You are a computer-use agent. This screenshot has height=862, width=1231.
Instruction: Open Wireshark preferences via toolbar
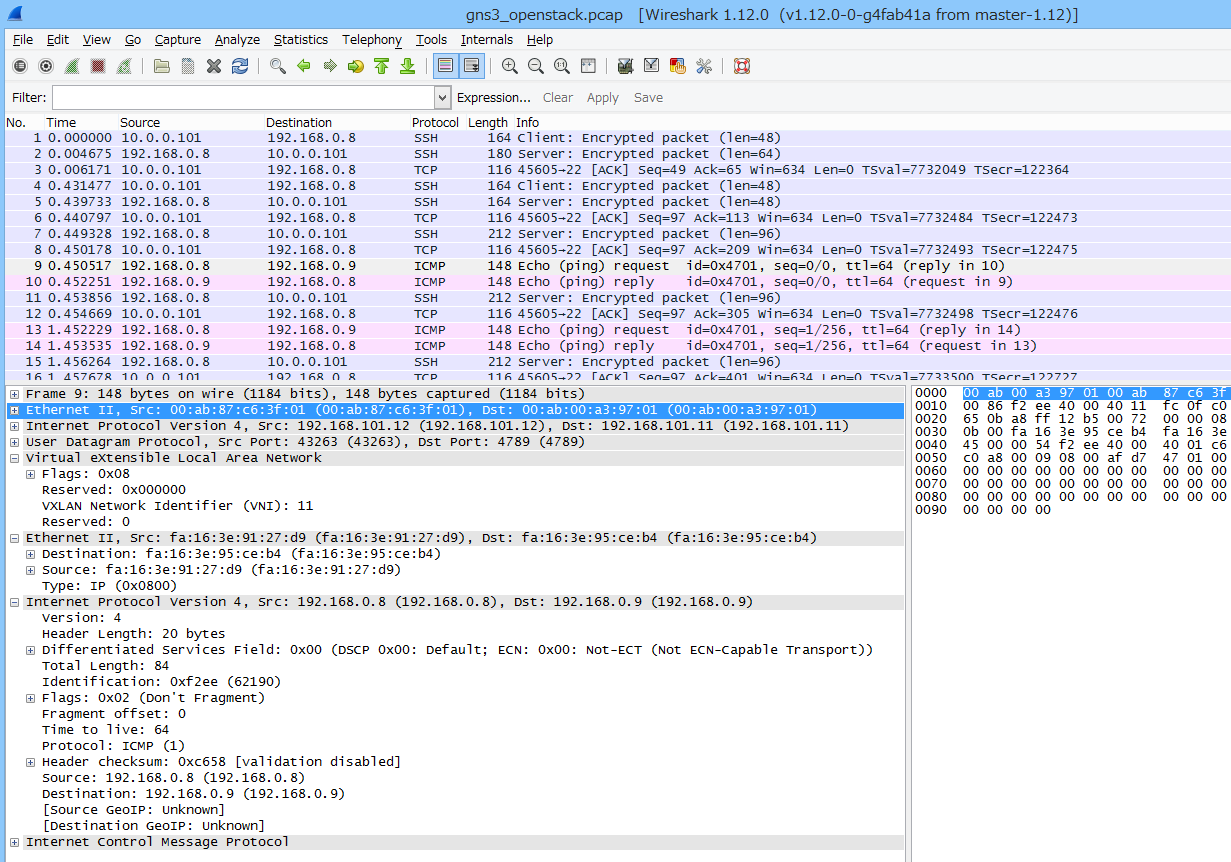(x=703, y=65)
